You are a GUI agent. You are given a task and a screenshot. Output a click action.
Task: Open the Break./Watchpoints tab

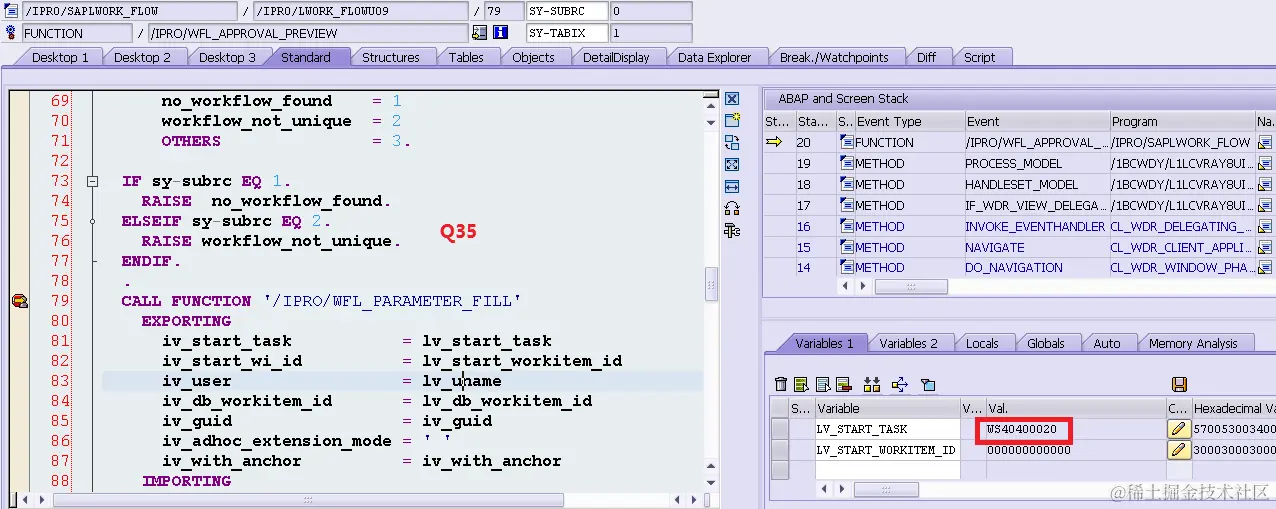(x=834, y=57)
